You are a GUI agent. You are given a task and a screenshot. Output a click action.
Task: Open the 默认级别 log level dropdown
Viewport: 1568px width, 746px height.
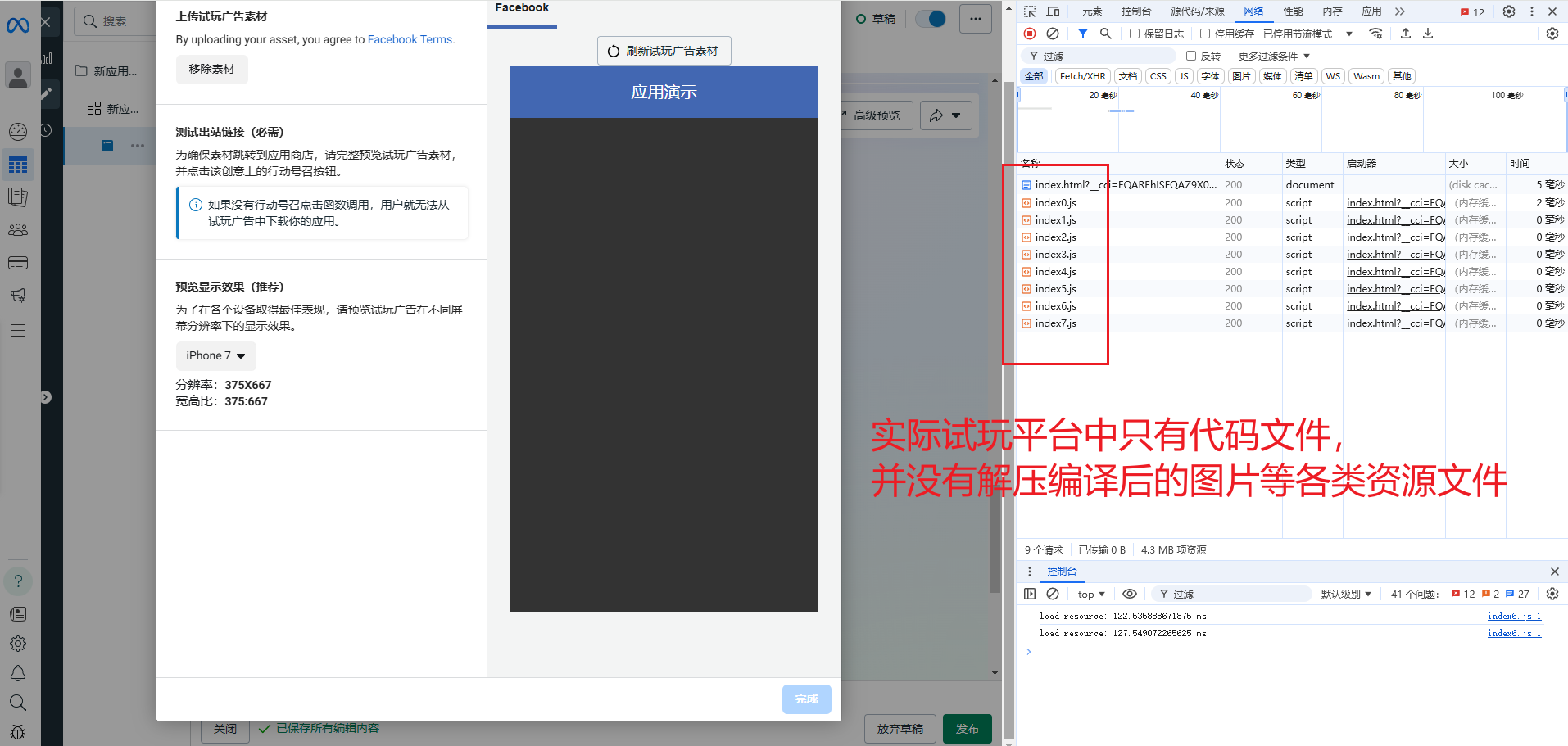[x=1345, y=594]
